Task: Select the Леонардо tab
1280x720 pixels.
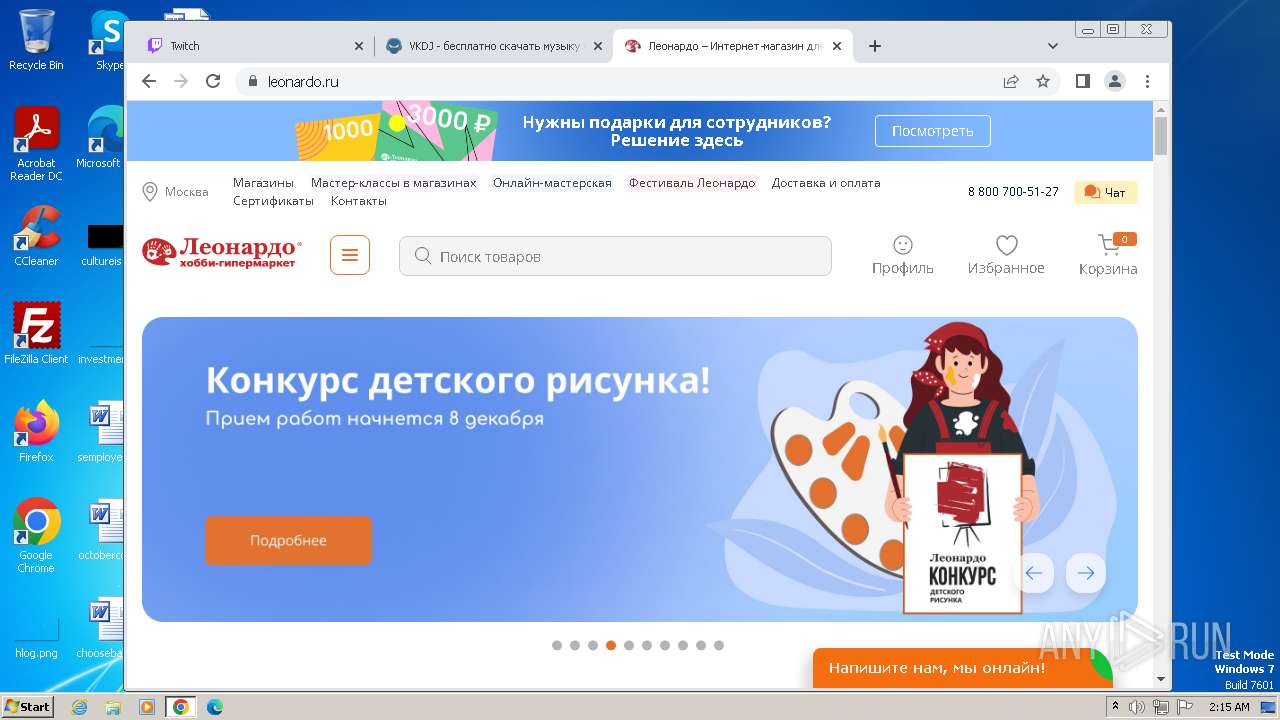Action: [734, 46]
